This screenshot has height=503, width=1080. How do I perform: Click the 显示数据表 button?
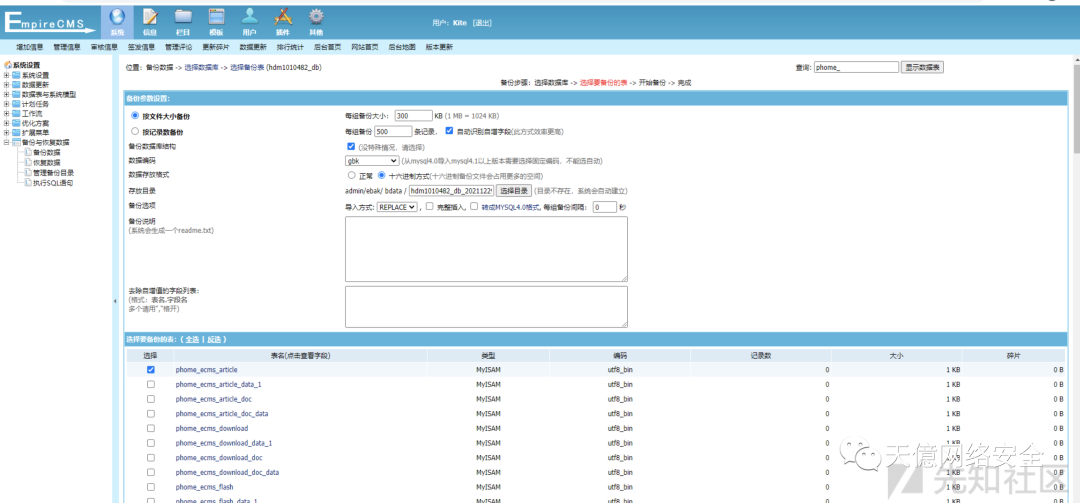[x=922, y=68]
